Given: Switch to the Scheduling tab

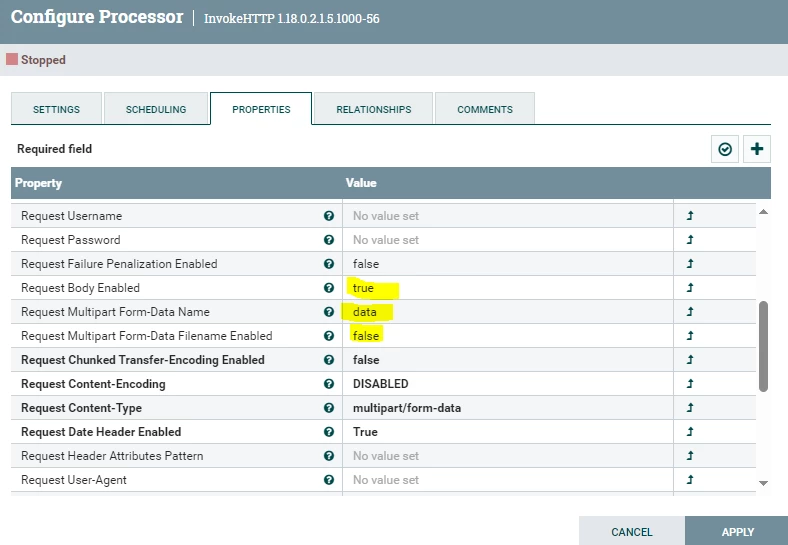Looking at the screenshot, I should click(x=156, y=109).
